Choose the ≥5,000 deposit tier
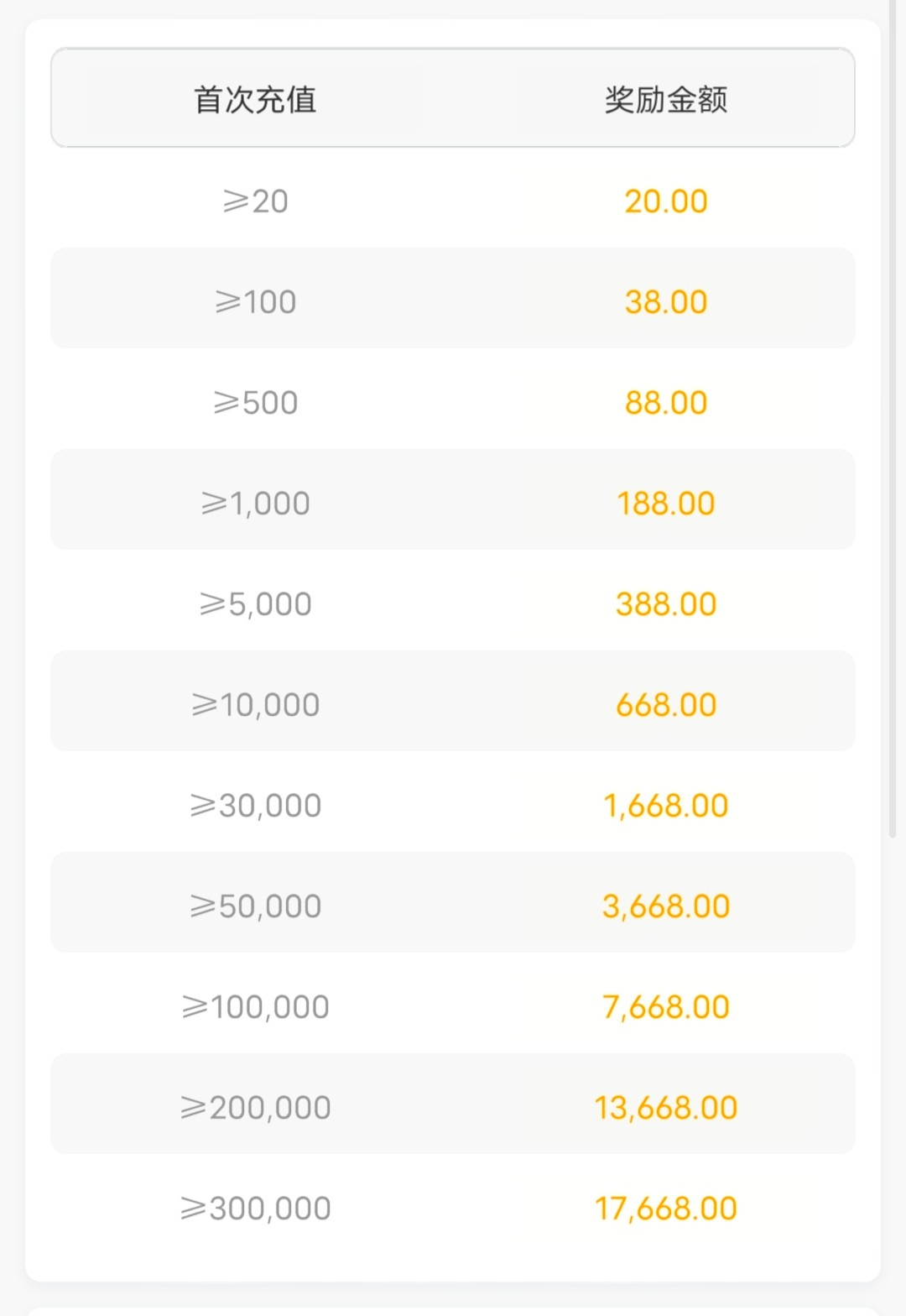The image size is (906, 1316). pyautogui.click(x=255, y=604)
